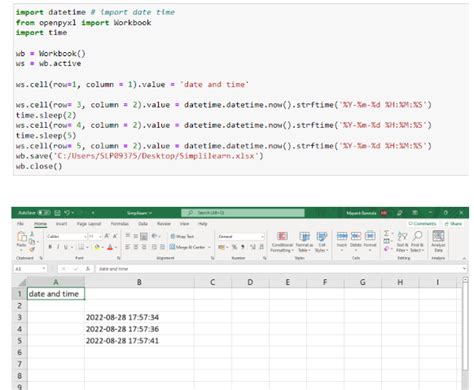Click the Bottom Align icon
Viewport: 474px width, 390px height.
tap(144, 236)
